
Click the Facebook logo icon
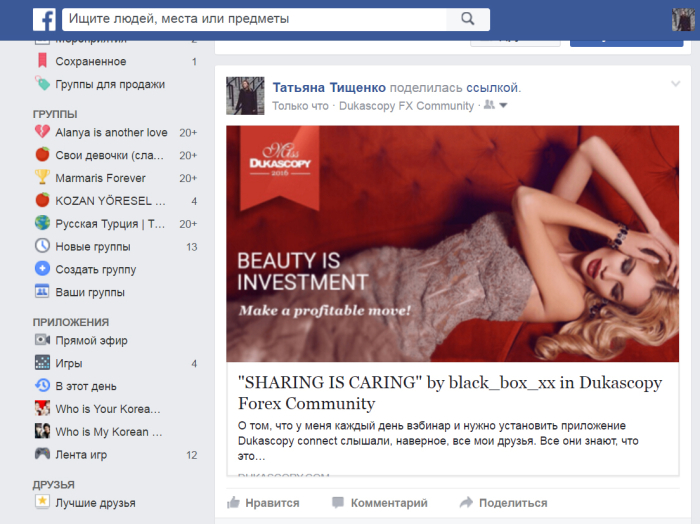point(44,20)
